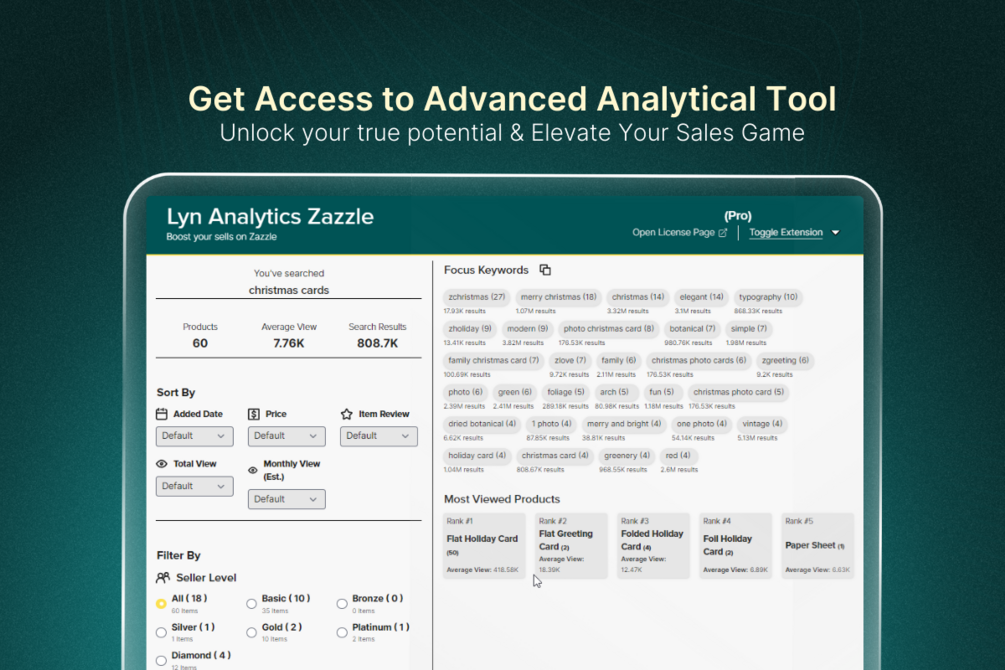Open the Price sort dropdown
The image size is (1005, 670).
pyautogui.click(x=287, y=436)
